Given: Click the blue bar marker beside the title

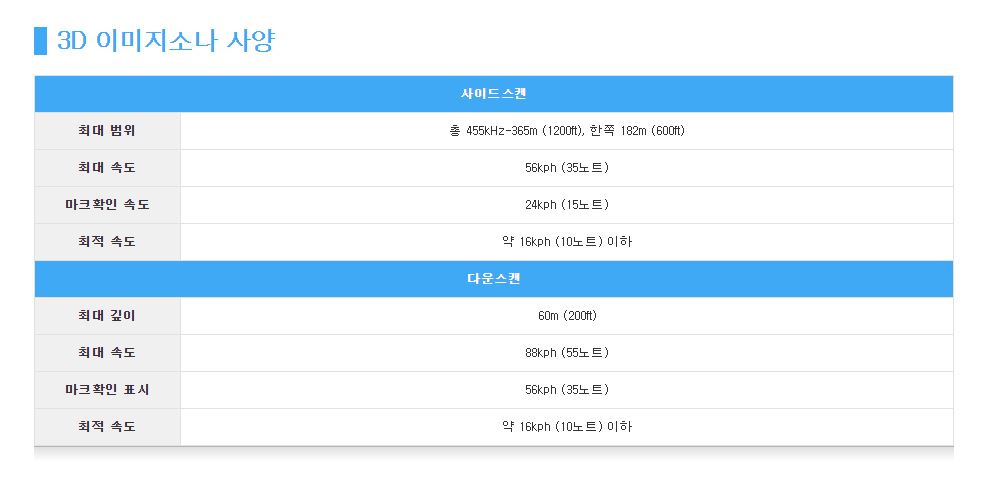Looking at the screenshot, I should click(40, 41).
